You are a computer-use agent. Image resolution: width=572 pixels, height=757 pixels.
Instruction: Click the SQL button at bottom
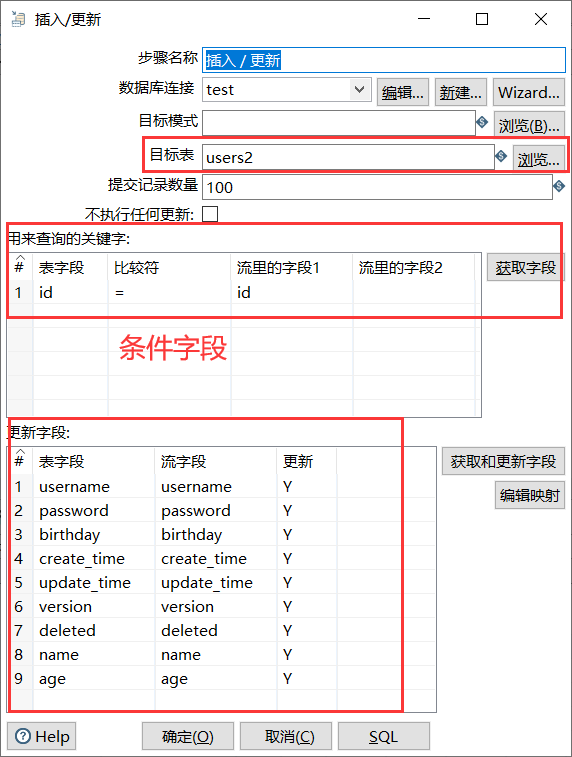pos(383,736)
